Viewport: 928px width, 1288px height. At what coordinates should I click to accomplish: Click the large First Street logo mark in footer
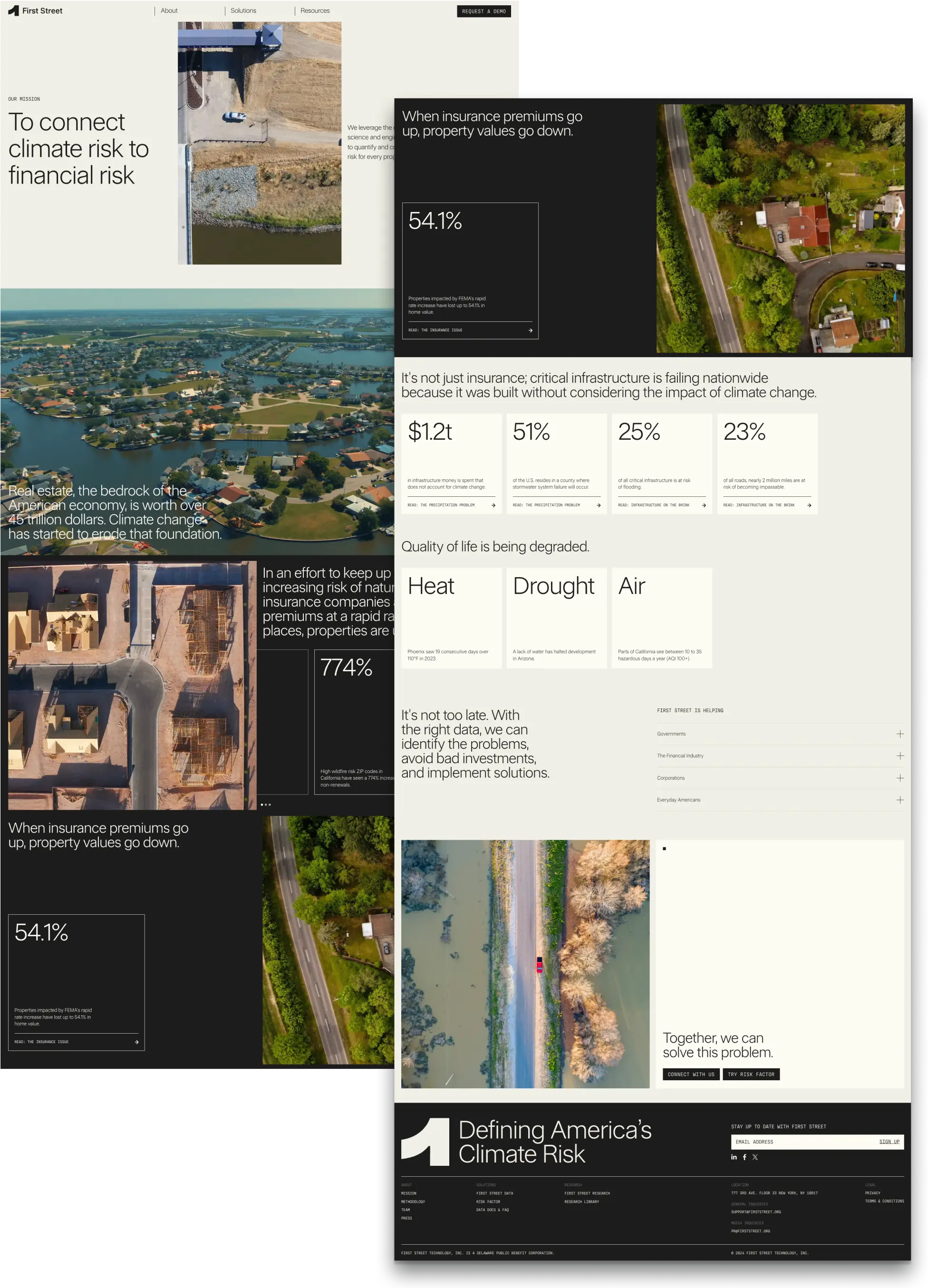pos(425,1142)
